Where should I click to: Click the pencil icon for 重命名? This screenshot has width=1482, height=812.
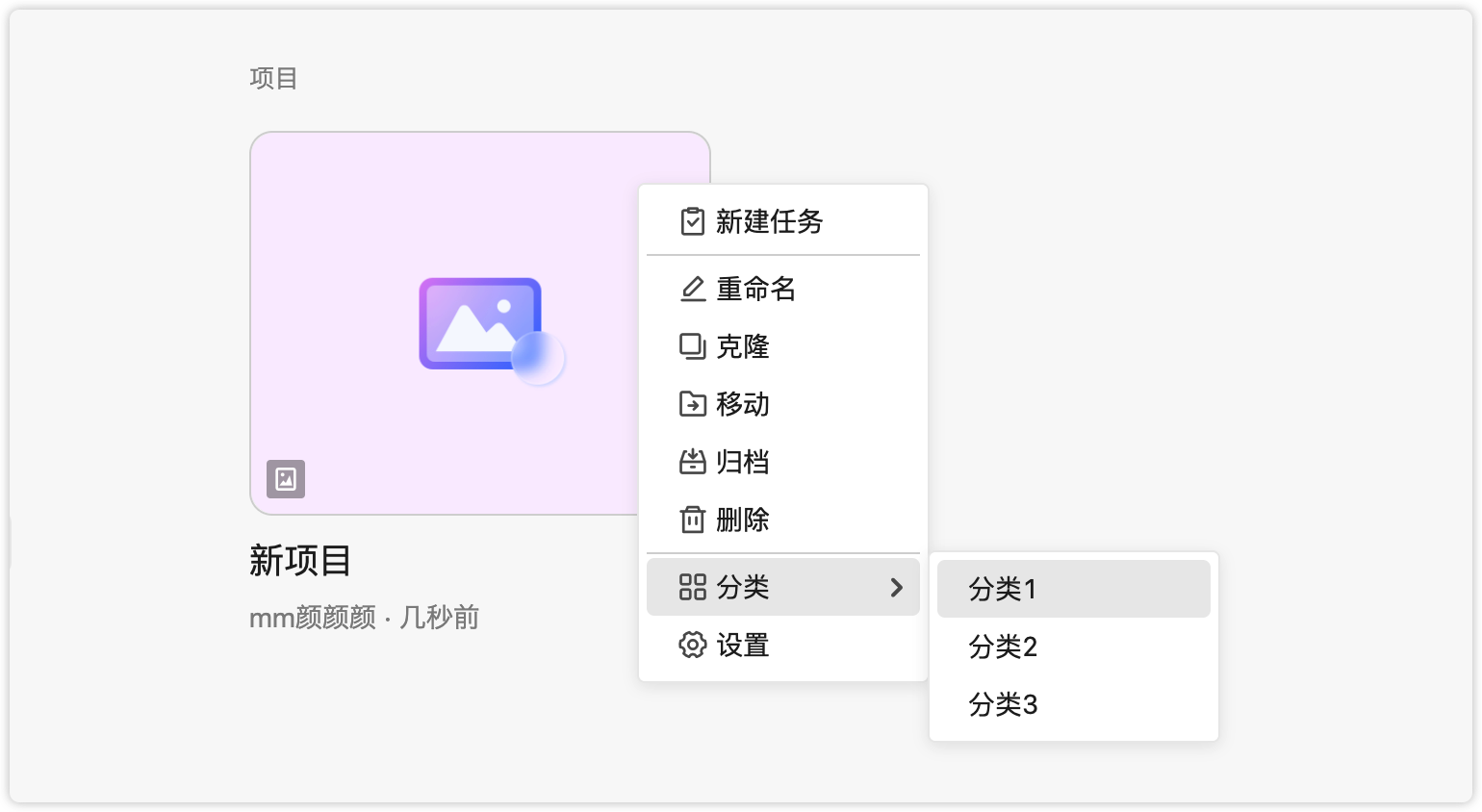692,289
